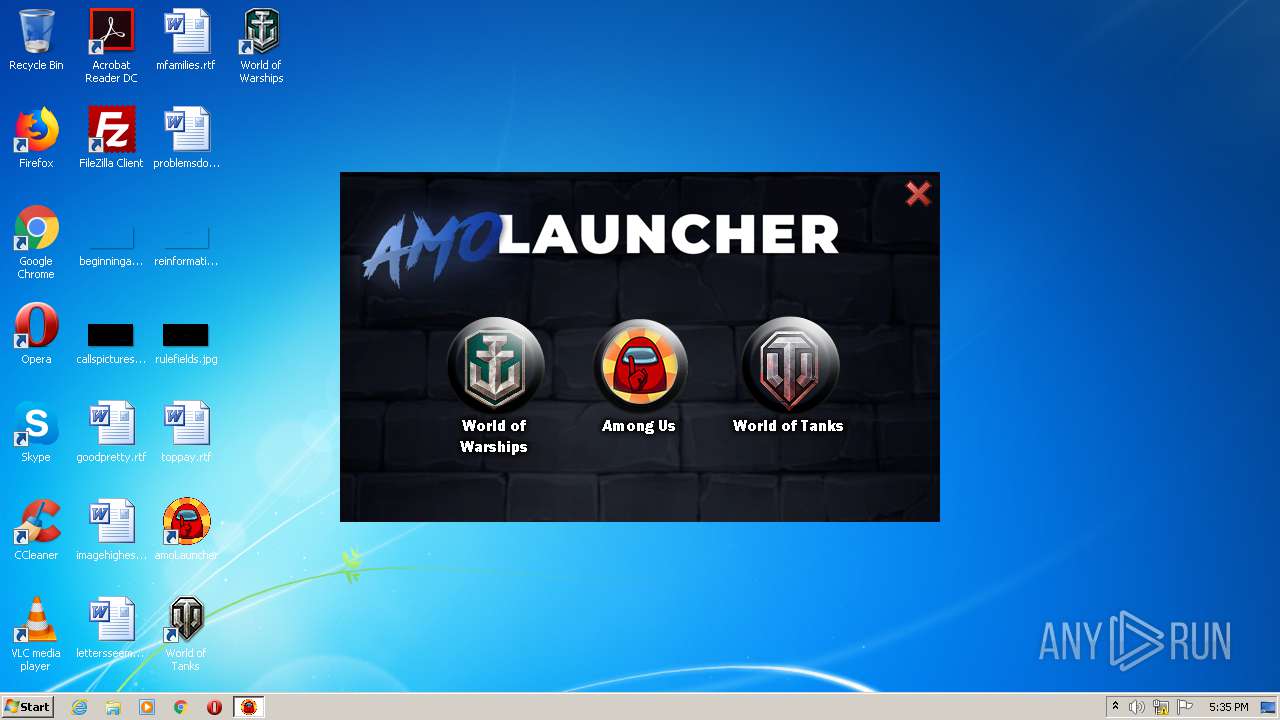Viewport: 1280px width, 720px height.
Task: Select lettersseem... document on desktop
Action: coord(111,628)
